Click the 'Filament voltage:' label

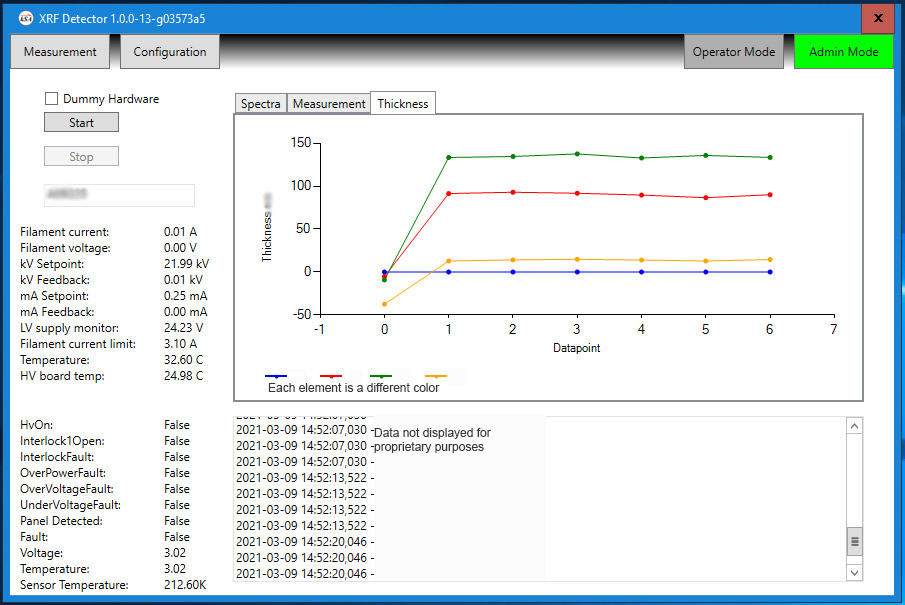pos(65,248)
